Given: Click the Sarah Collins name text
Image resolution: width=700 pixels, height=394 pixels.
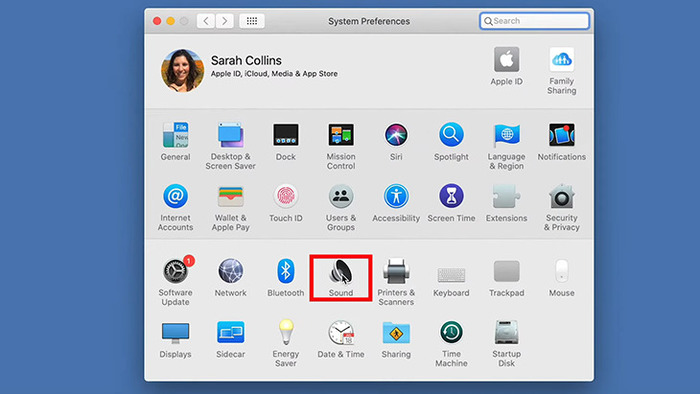Looking at the screenshot, I should pyautogui.click(x=246, y=60).
